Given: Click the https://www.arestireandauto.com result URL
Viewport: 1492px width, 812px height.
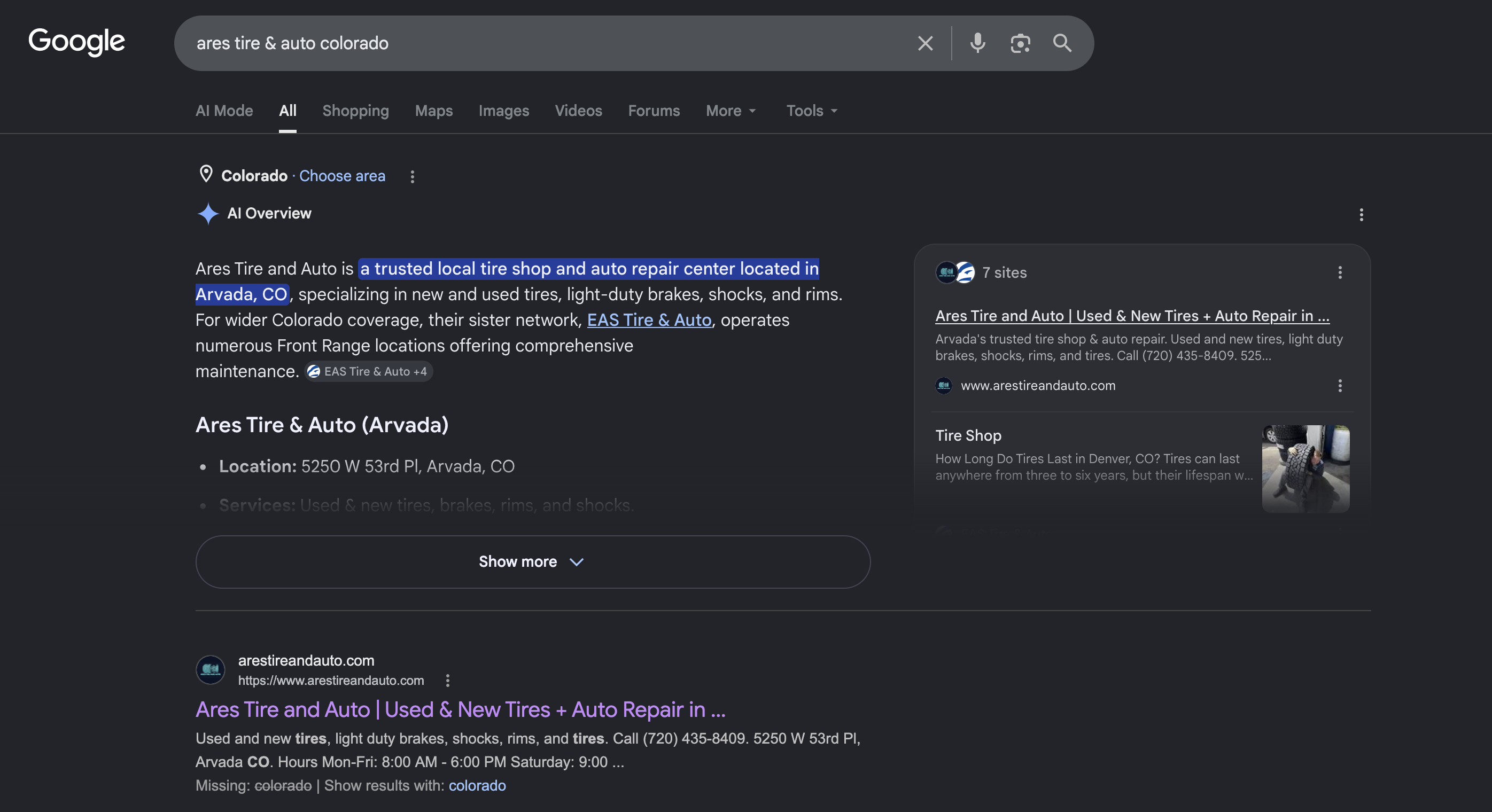Looking at the screenshot, I should pyautogui.click(x=331, y=681).
